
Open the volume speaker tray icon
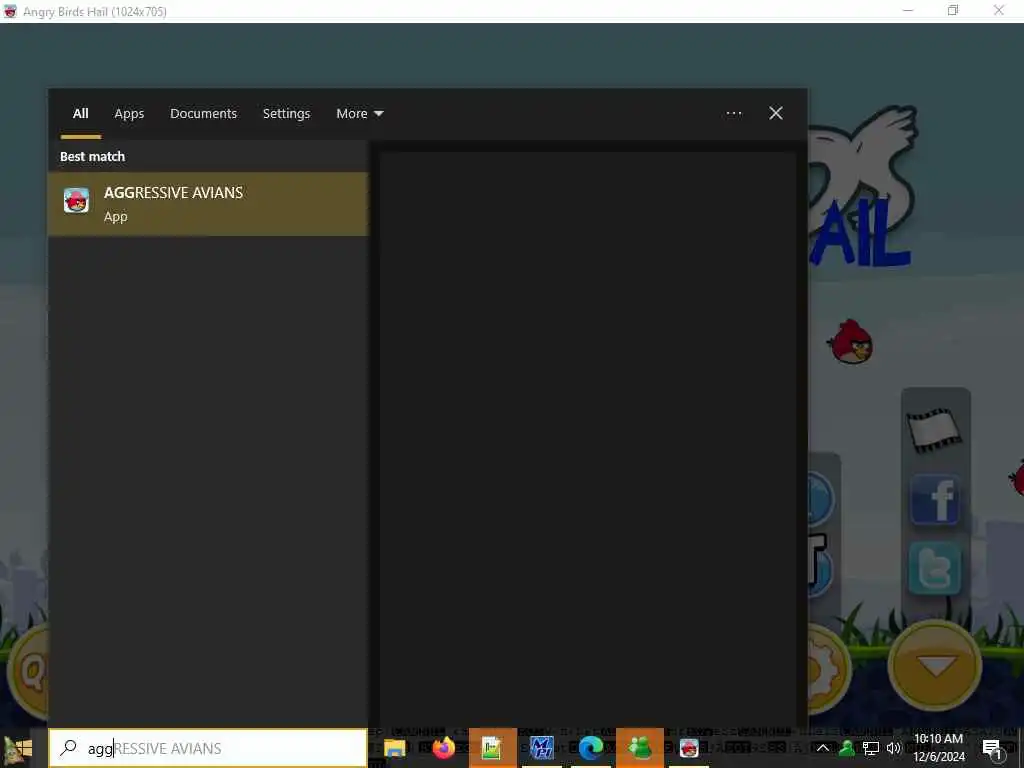(x=893, y=748)
